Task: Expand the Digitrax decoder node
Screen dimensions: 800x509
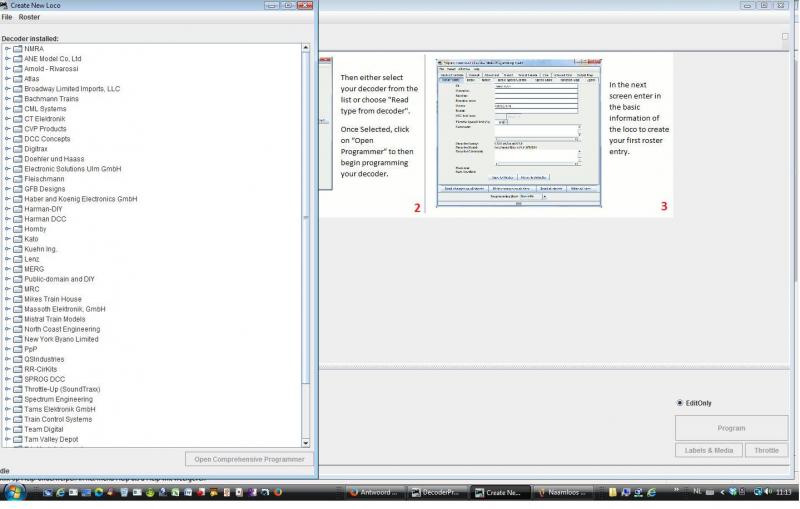Action: click(x=7, y=149)
